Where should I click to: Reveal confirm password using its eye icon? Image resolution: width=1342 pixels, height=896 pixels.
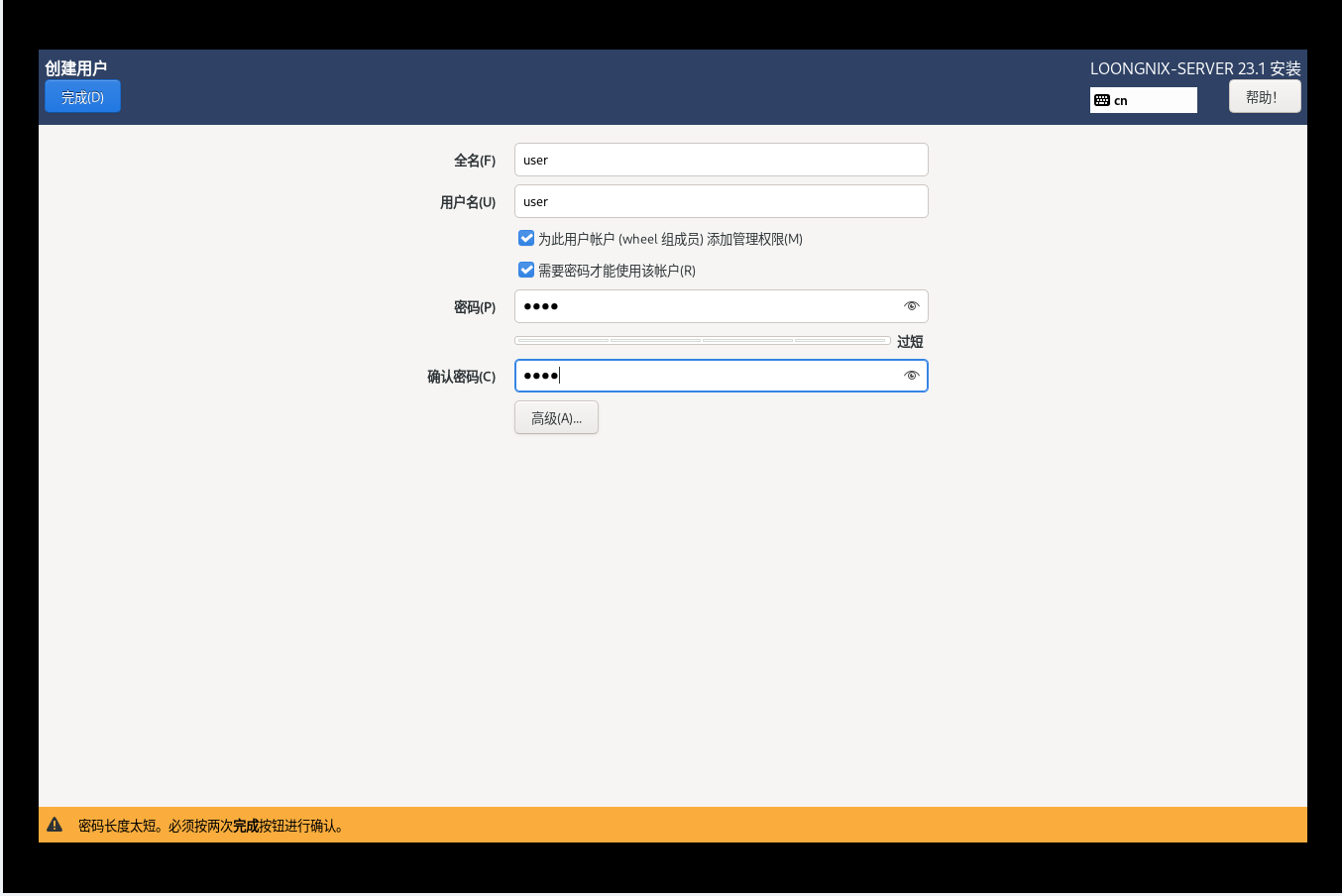911,376
